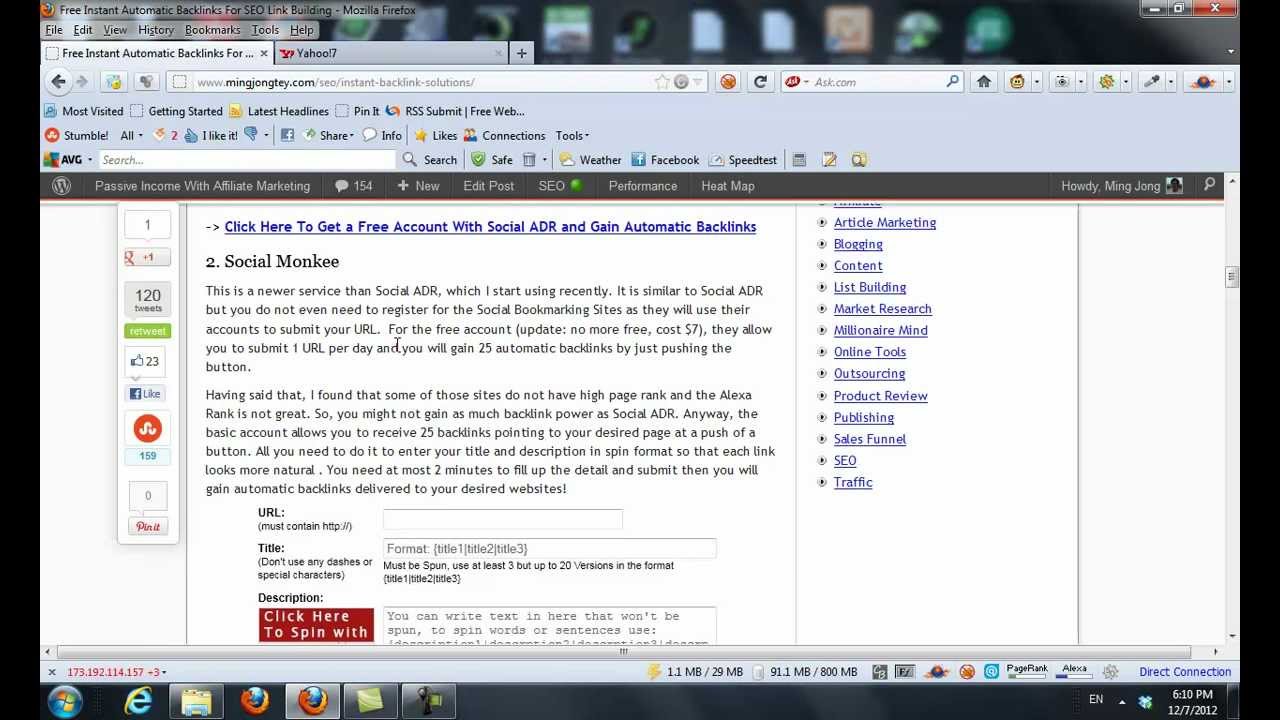Click the PageRank indicator in status bar

click(x=1027, y=671)
